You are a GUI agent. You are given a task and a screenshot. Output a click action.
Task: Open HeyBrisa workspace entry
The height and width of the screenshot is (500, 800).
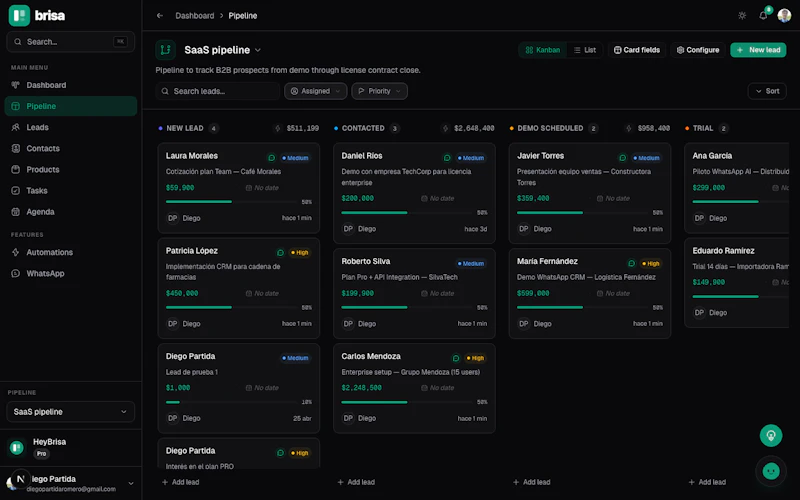click(70, 447)
